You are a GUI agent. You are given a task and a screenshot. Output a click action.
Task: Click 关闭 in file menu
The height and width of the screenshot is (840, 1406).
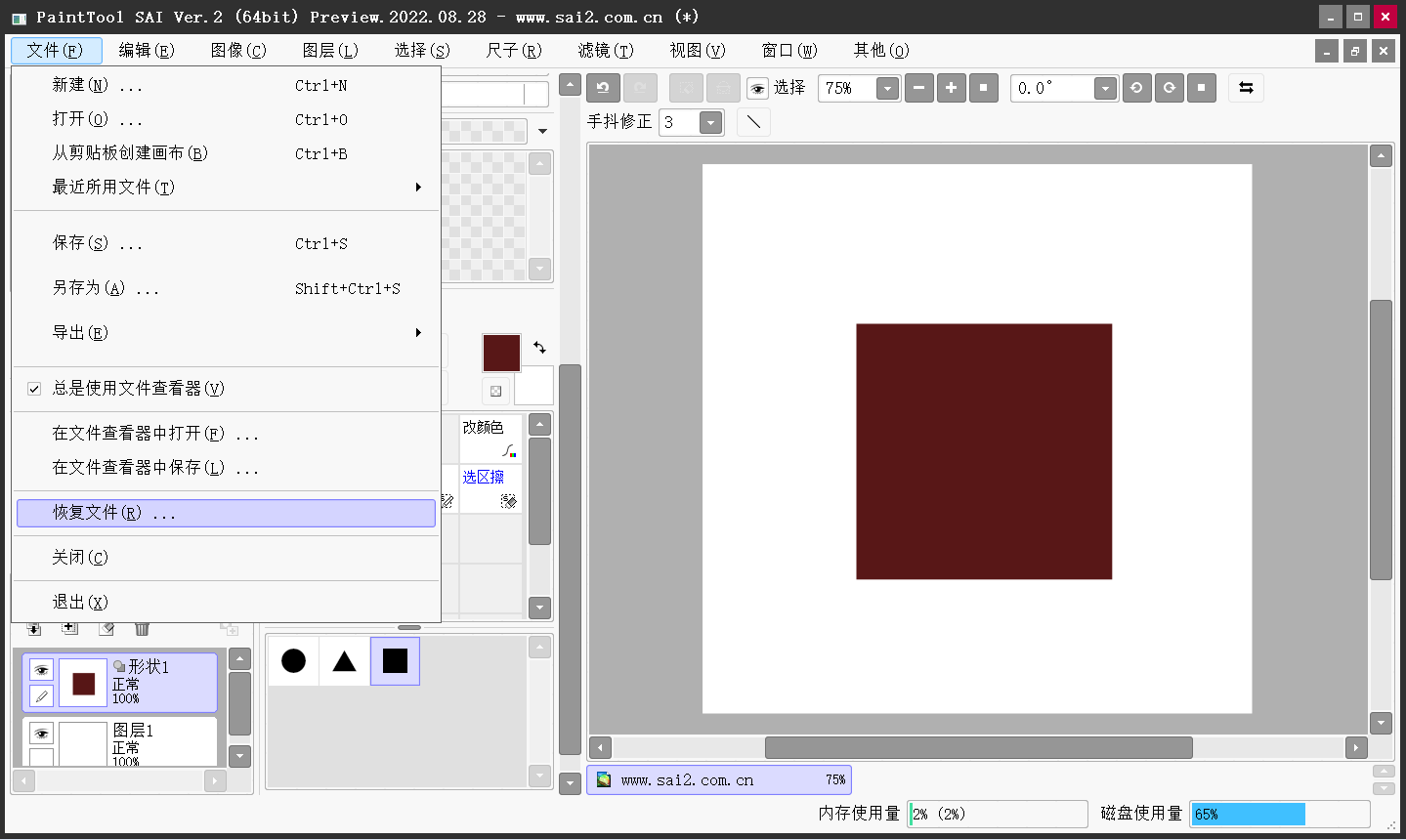[x=226, y=558]
